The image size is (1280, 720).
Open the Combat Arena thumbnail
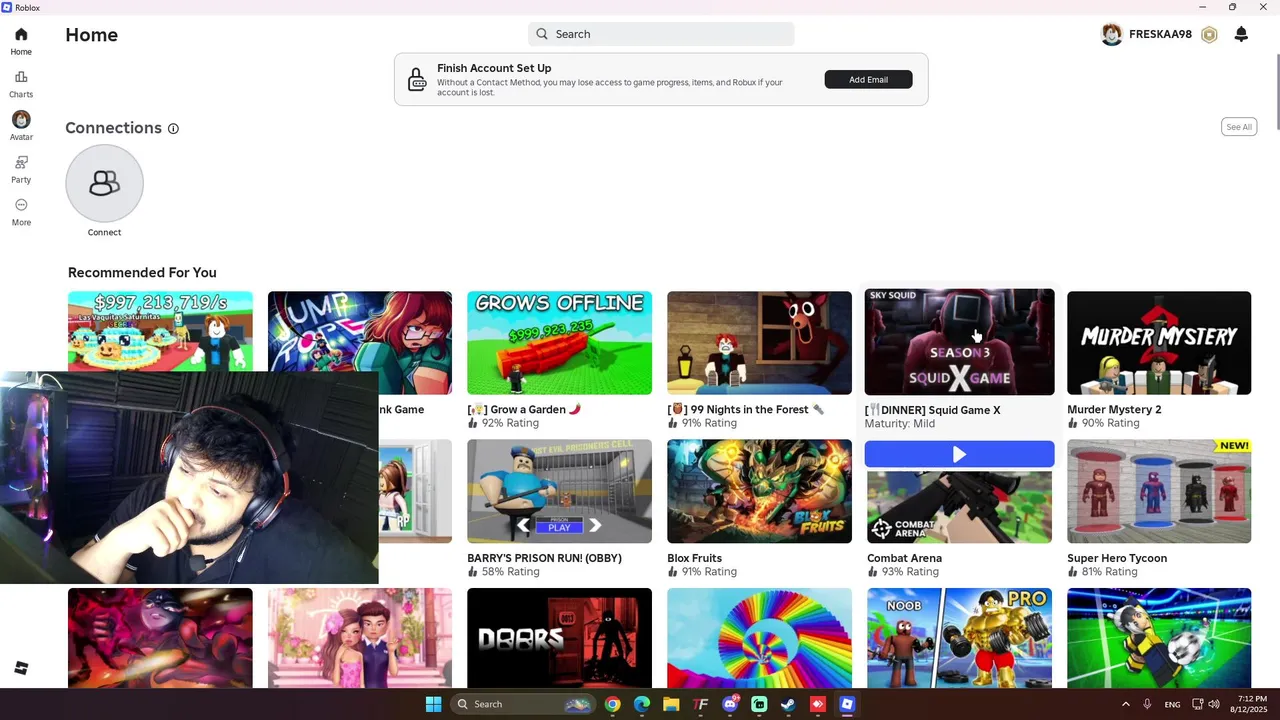pyautogui.click(x=959, y=506)
